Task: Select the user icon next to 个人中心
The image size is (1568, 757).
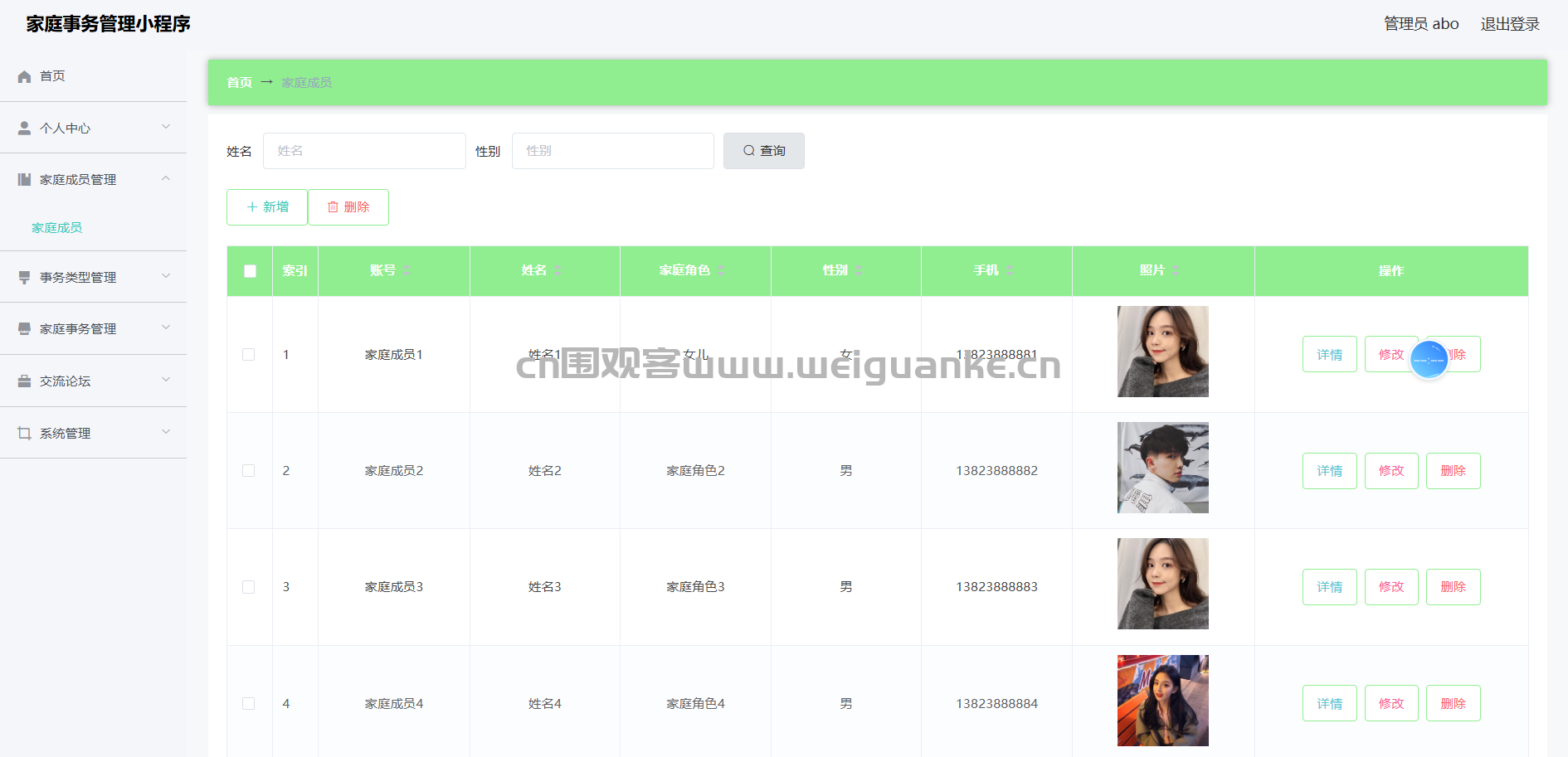Action: pos(22,128)
